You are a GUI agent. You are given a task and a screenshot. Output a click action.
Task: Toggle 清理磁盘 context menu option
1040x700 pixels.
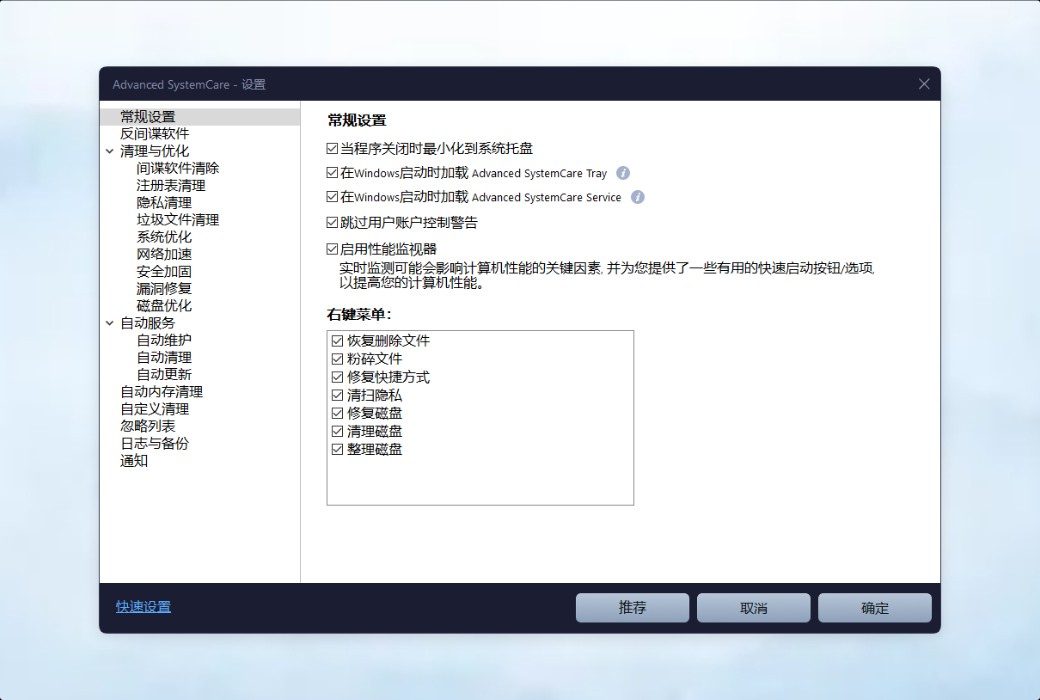pyautogui.click(x=338, y=431)
